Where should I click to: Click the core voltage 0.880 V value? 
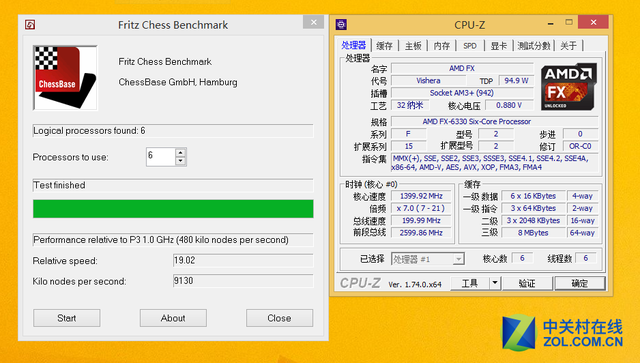(509, 105)
